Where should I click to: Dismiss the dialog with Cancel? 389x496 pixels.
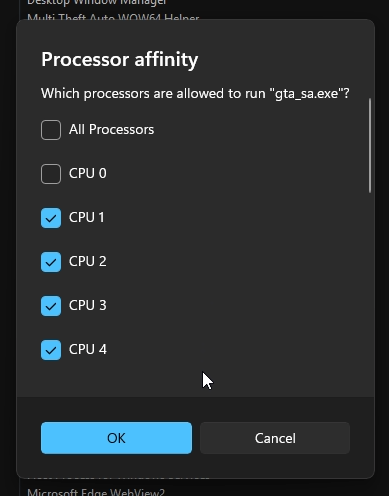pos(275,438)
